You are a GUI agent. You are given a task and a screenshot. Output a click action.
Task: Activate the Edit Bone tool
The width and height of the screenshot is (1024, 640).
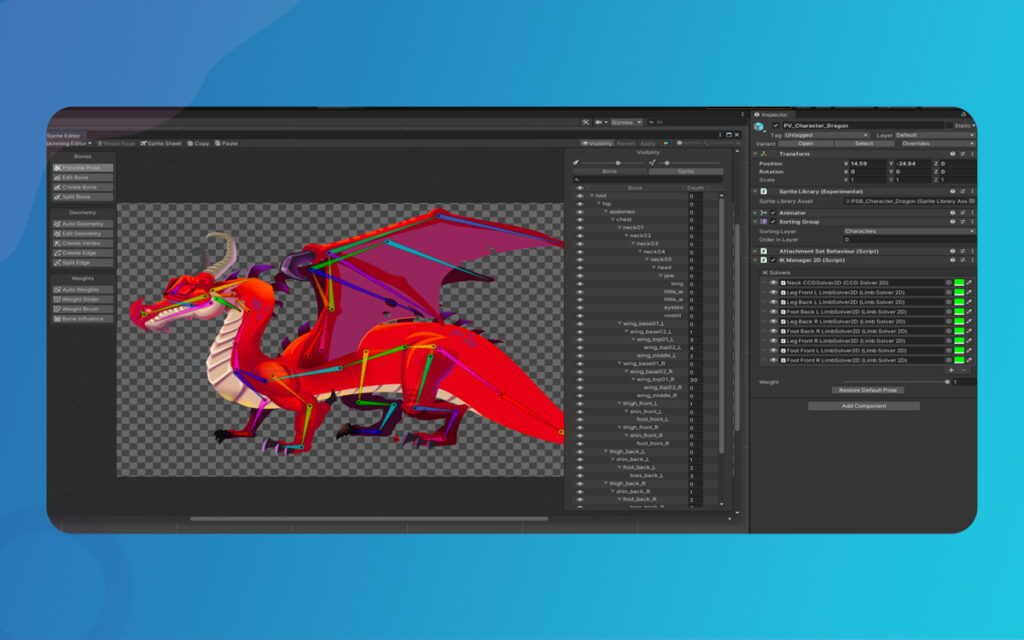[83, 177]
